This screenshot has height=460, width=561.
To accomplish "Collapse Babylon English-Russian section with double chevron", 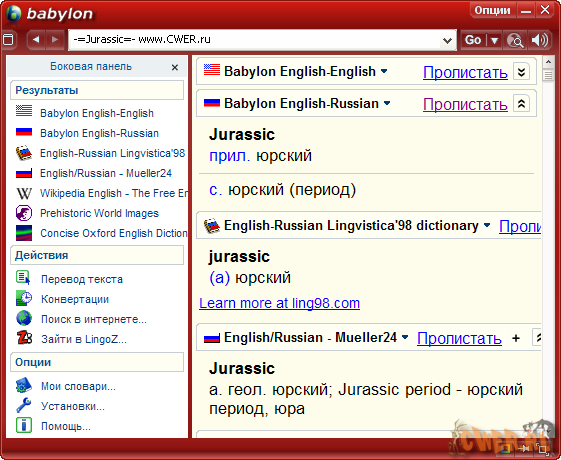I will pyautogui.click(x=521, y=104).
